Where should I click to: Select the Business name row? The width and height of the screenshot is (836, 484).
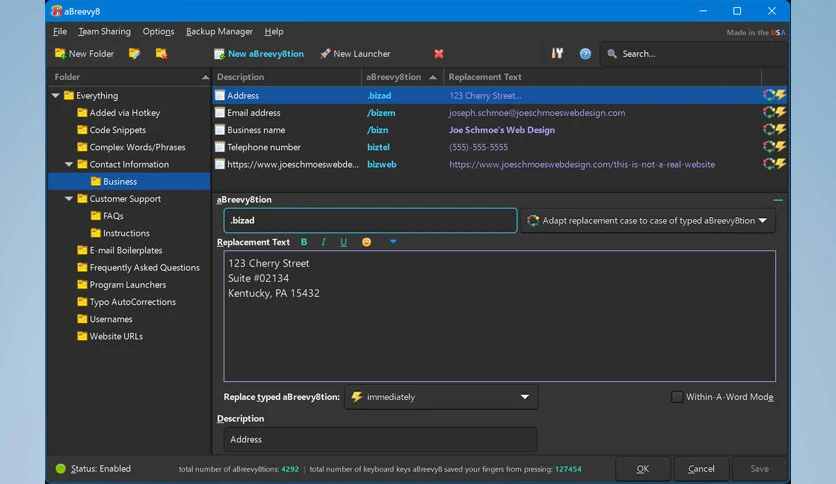[500, 130]
